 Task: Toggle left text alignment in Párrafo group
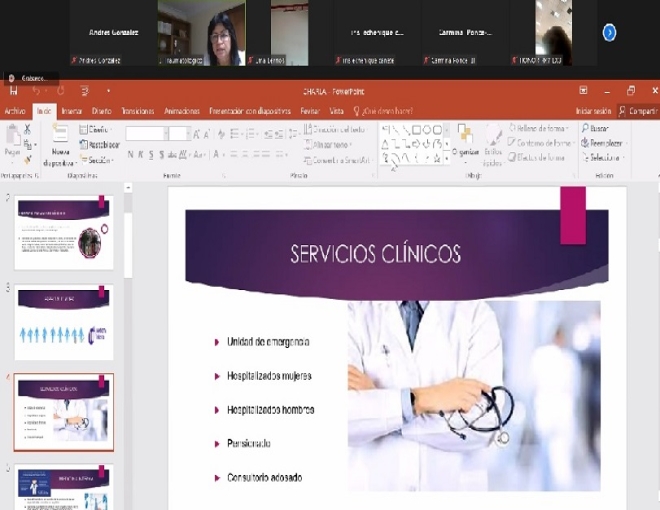pos(234,154)
